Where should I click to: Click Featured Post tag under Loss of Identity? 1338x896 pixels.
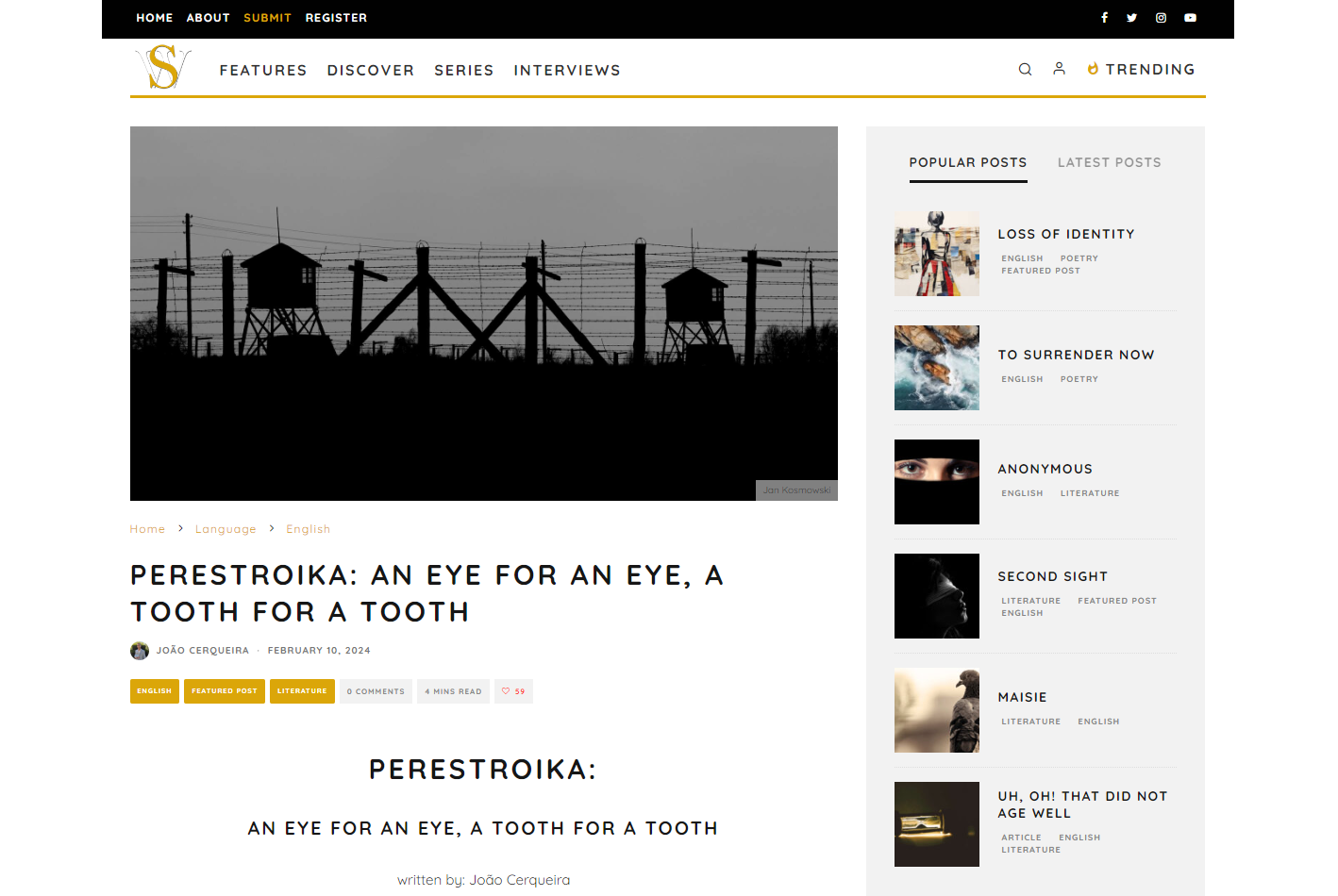pyautogui.click(x=1041, y=271)
